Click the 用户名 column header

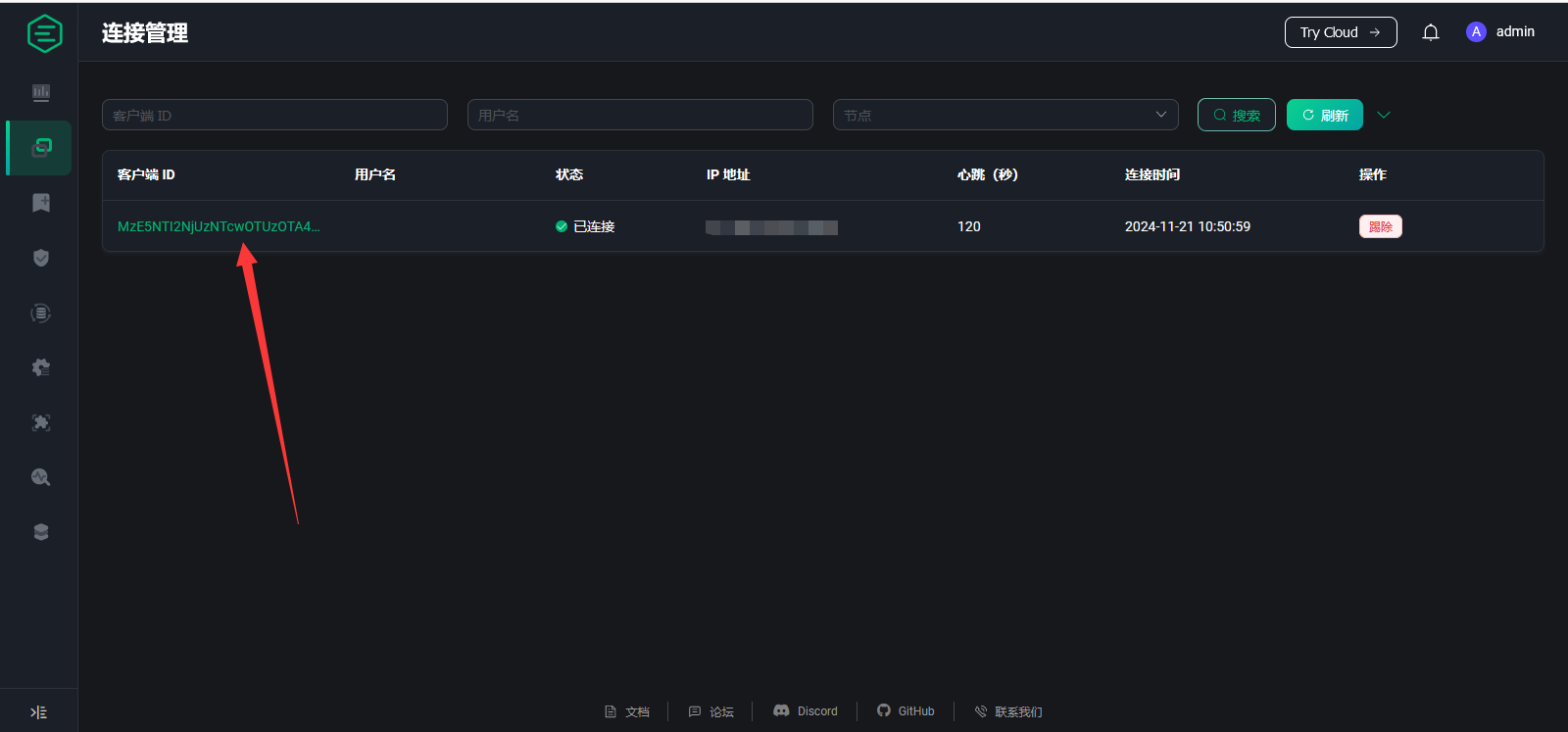pyautogui.click(x=375, y=174)
